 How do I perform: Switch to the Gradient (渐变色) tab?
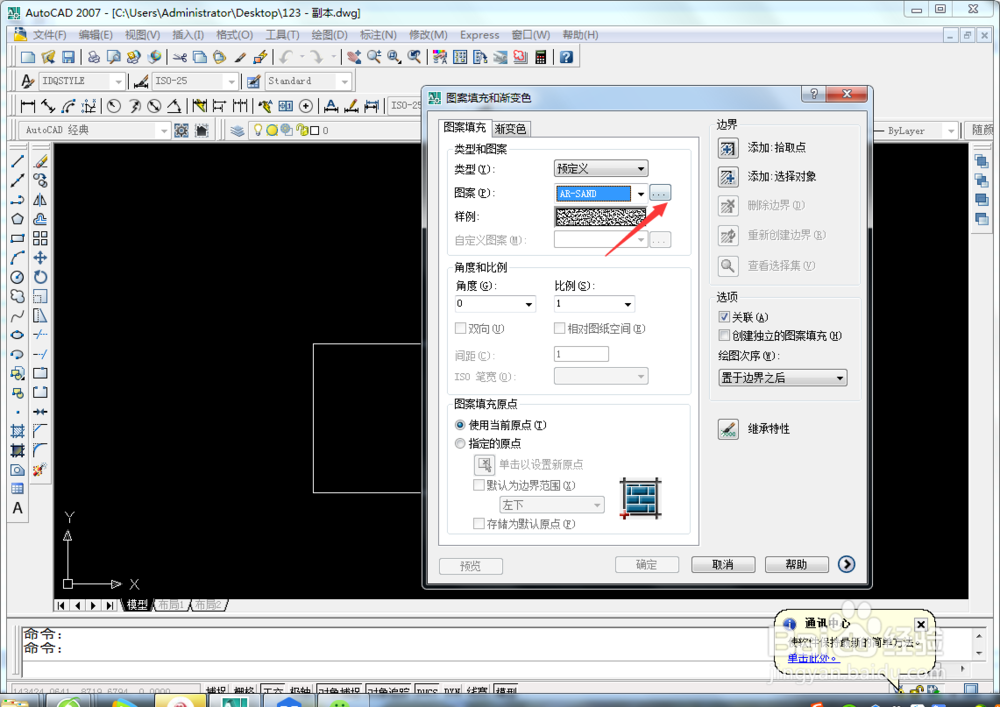click(x=511, y=129)
